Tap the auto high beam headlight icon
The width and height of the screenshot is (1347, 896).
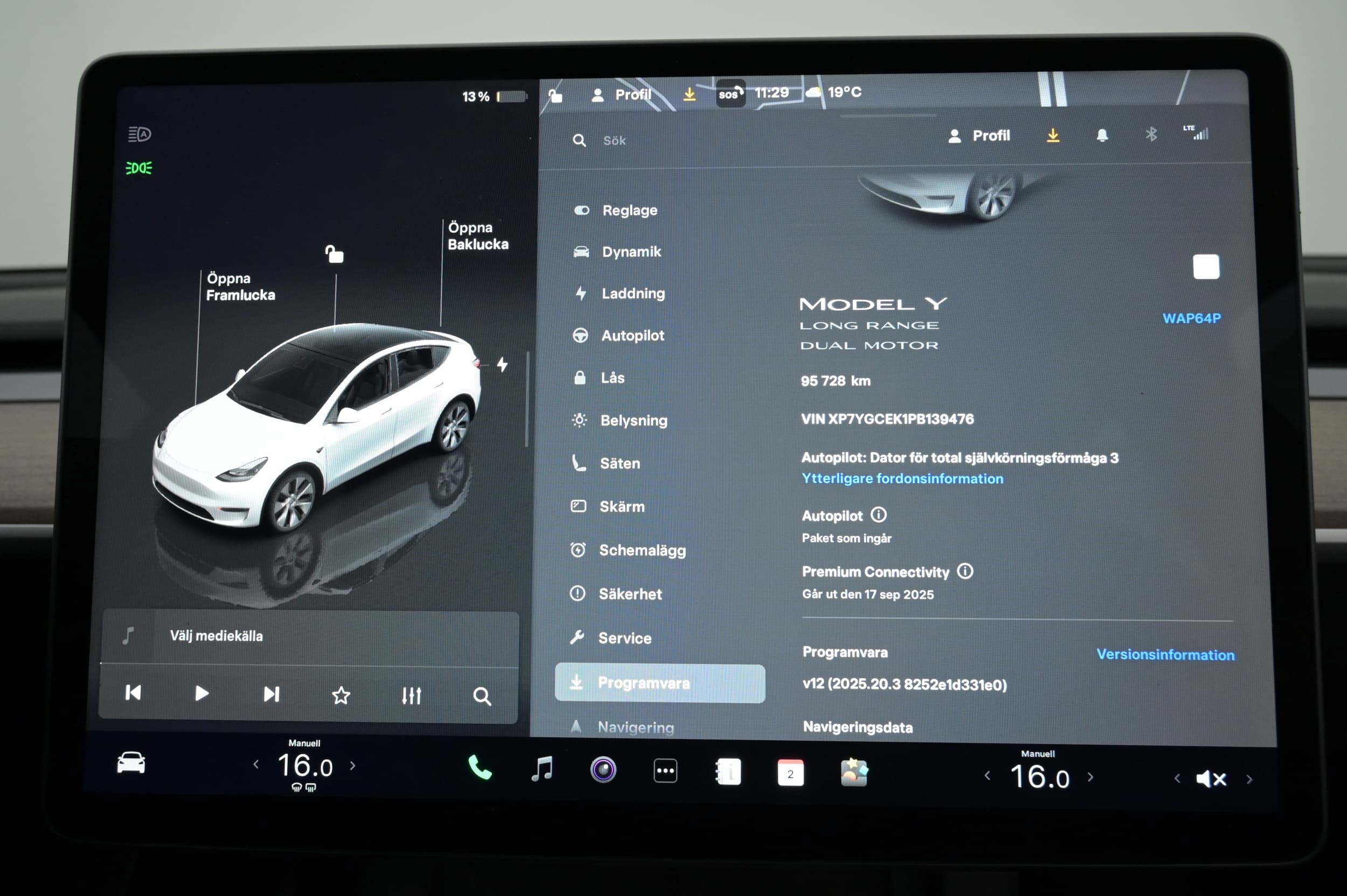tap(139, 134)
